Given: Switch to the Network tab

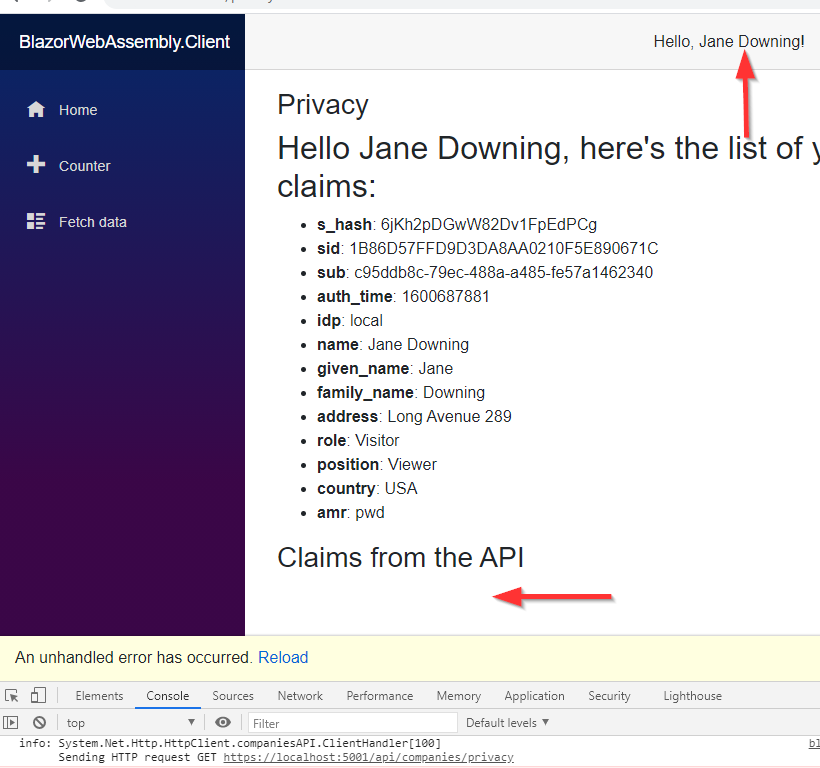Looking at the screenshot, I should 300,696.
